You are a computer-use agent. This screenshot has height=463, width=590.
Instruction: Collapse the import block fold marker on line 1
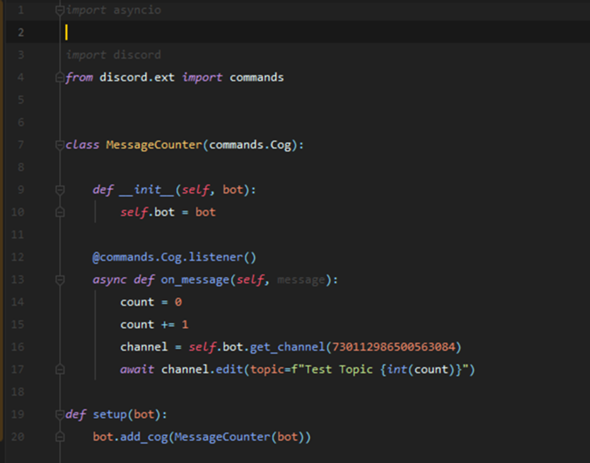pyautogui.click(x=60, y=10)
